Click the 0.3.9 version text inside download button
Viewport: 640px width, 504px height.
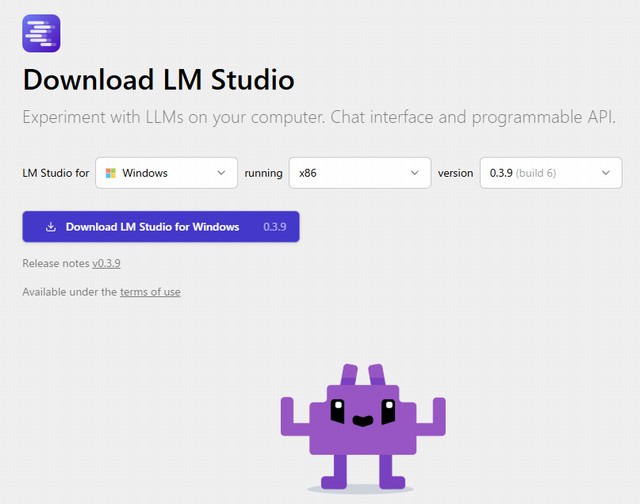point(275,226)
